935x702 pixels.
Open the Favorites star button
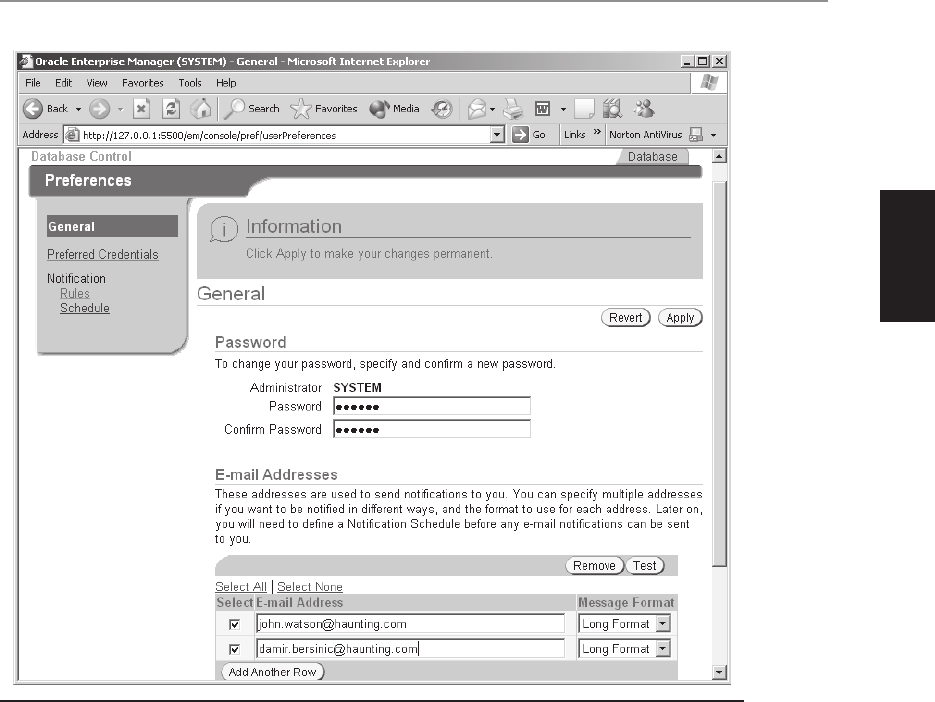point(324,109)
